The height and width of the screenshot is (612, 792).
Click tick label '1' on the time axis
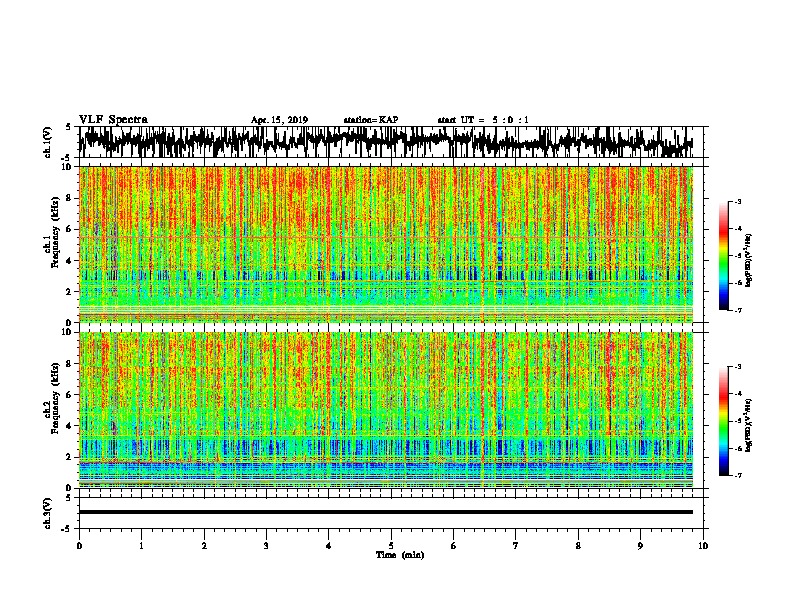click(141, 546)
